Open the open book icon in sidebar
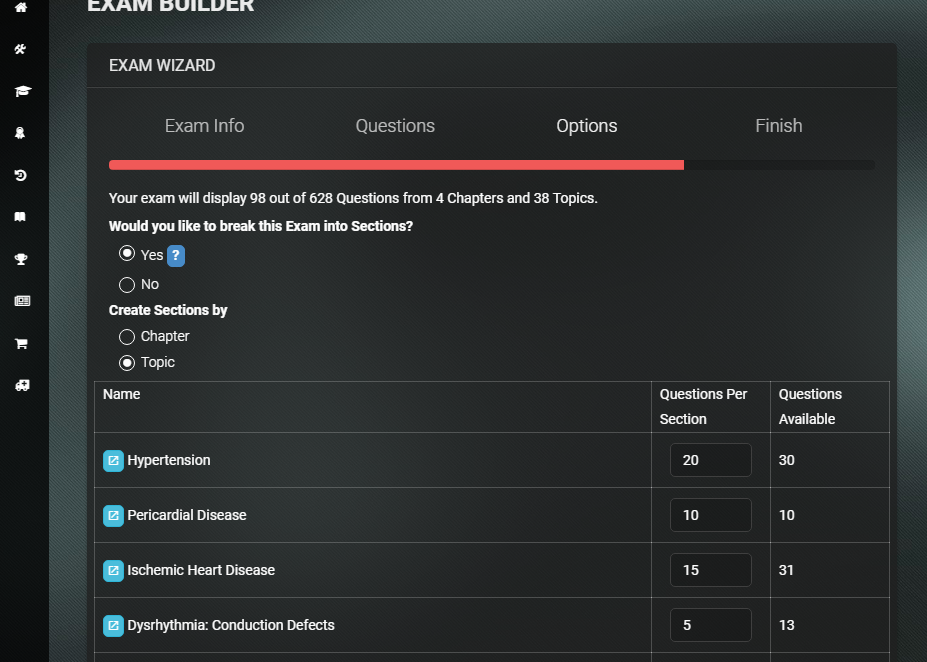Screen dimensions: 927x662 tap(20, 217)
